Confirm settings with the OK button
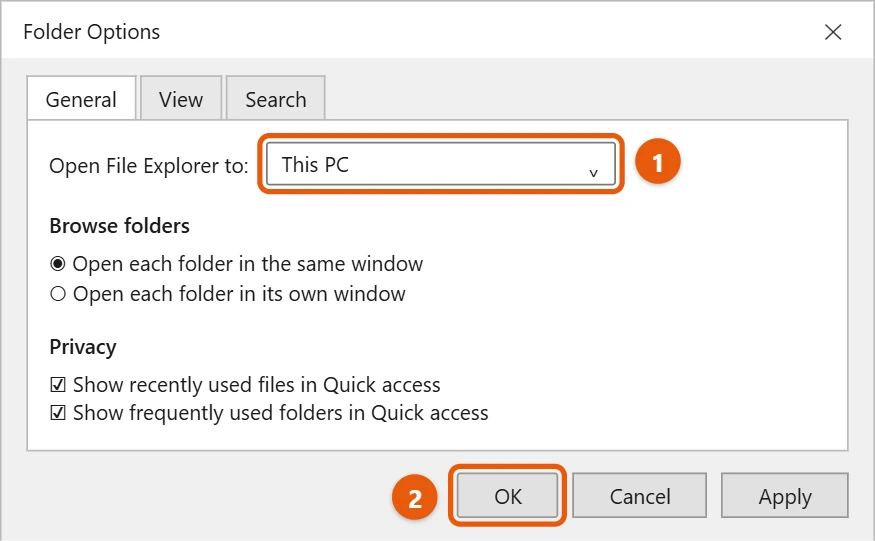Screen dimensions: 875x541 tap(507, 496)
